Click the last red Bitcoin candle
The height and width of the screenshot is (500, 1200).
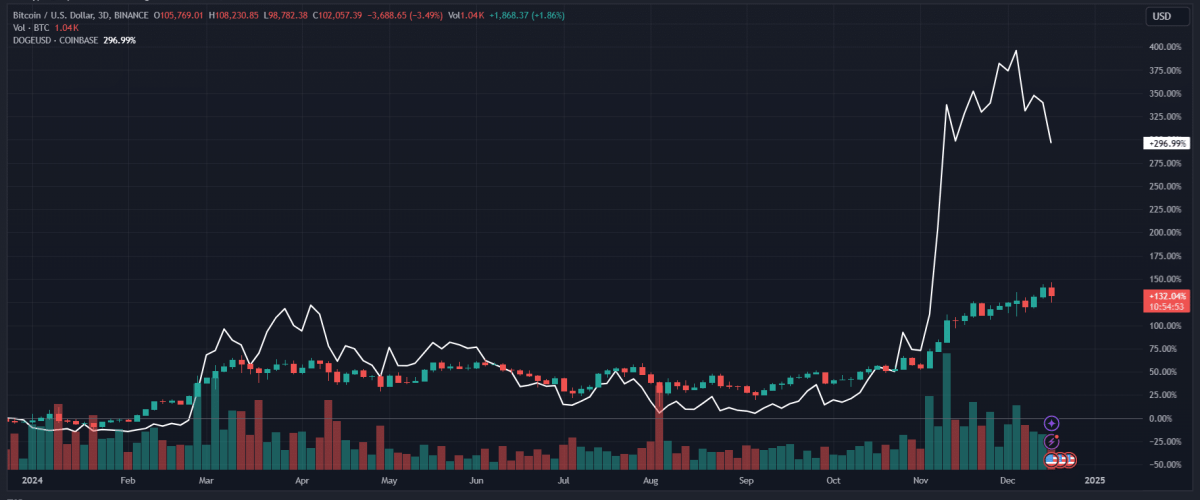[1051, 292]
